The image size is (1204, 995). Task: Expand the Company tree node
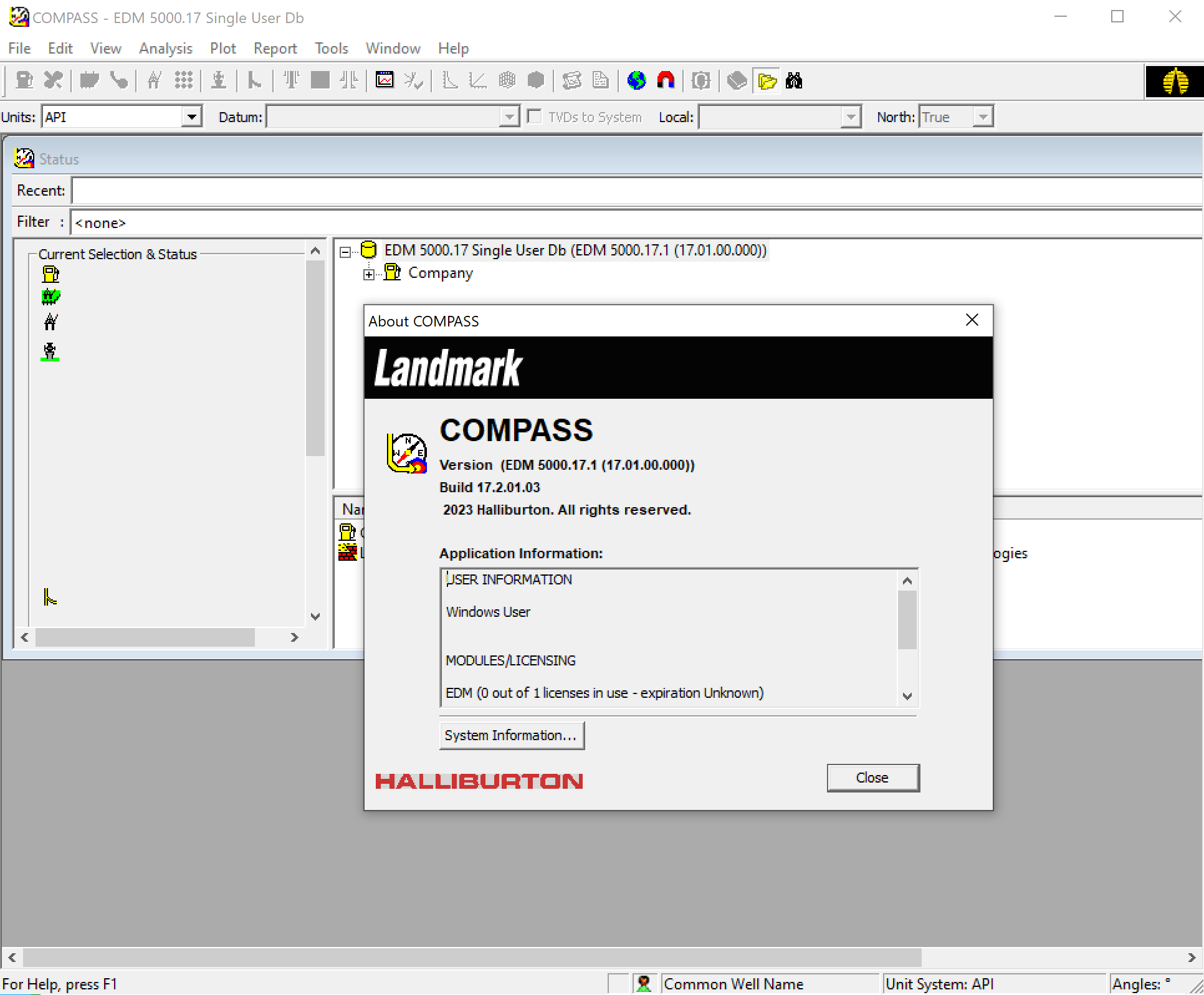tap(369, 274)
